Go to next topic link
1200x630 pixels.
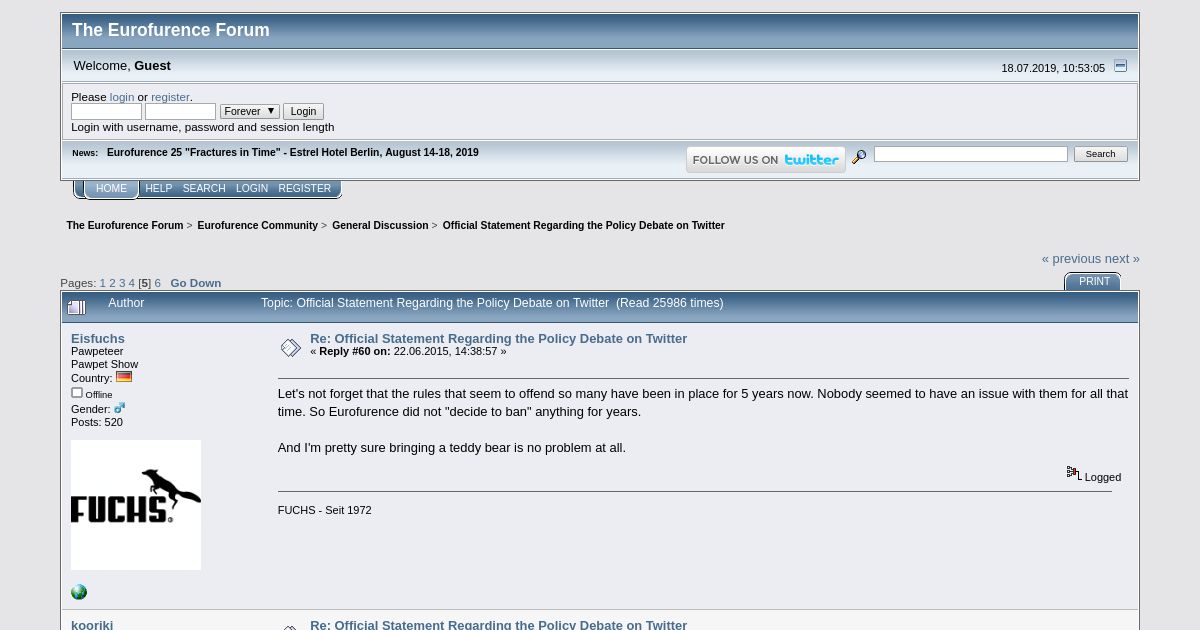pyautogui.click(x=1122, y=259)
